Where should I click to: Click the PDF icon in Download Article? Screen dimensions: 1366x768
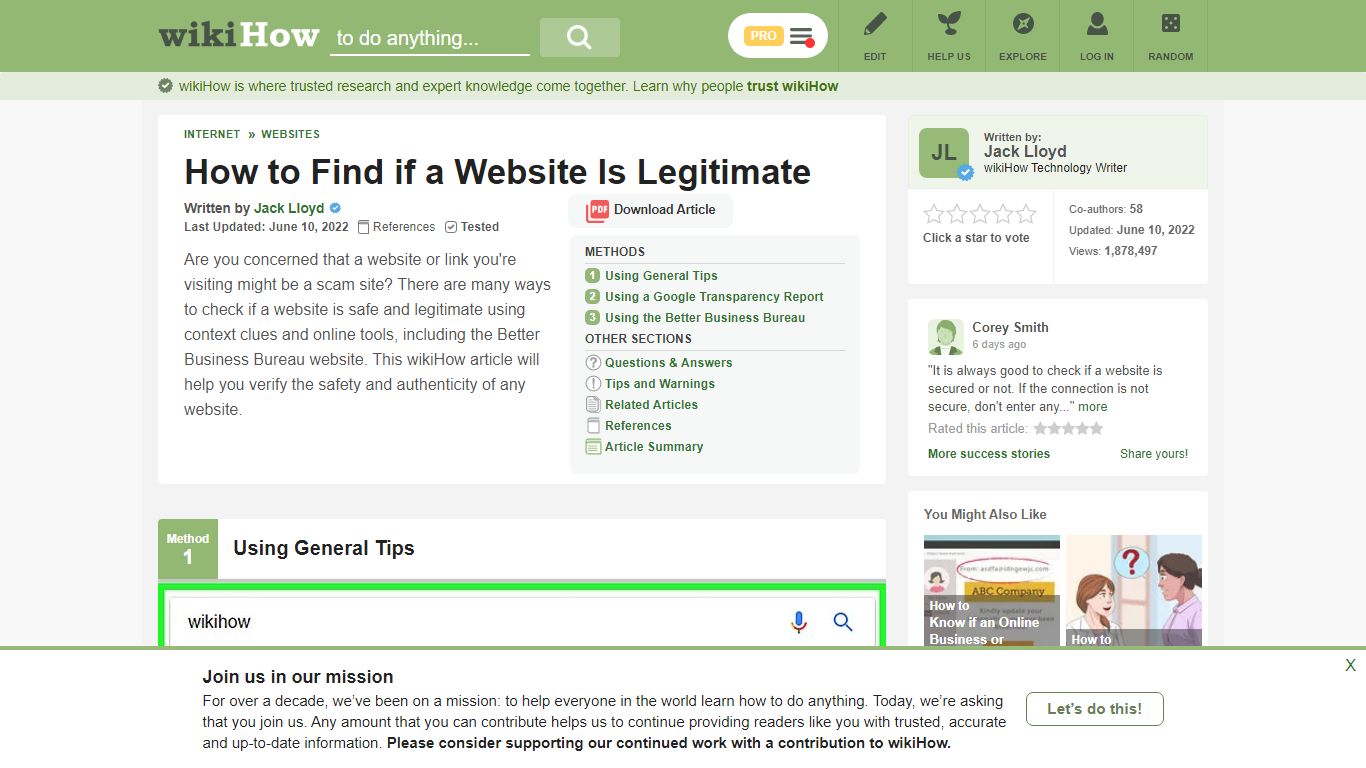click(598, 210)
